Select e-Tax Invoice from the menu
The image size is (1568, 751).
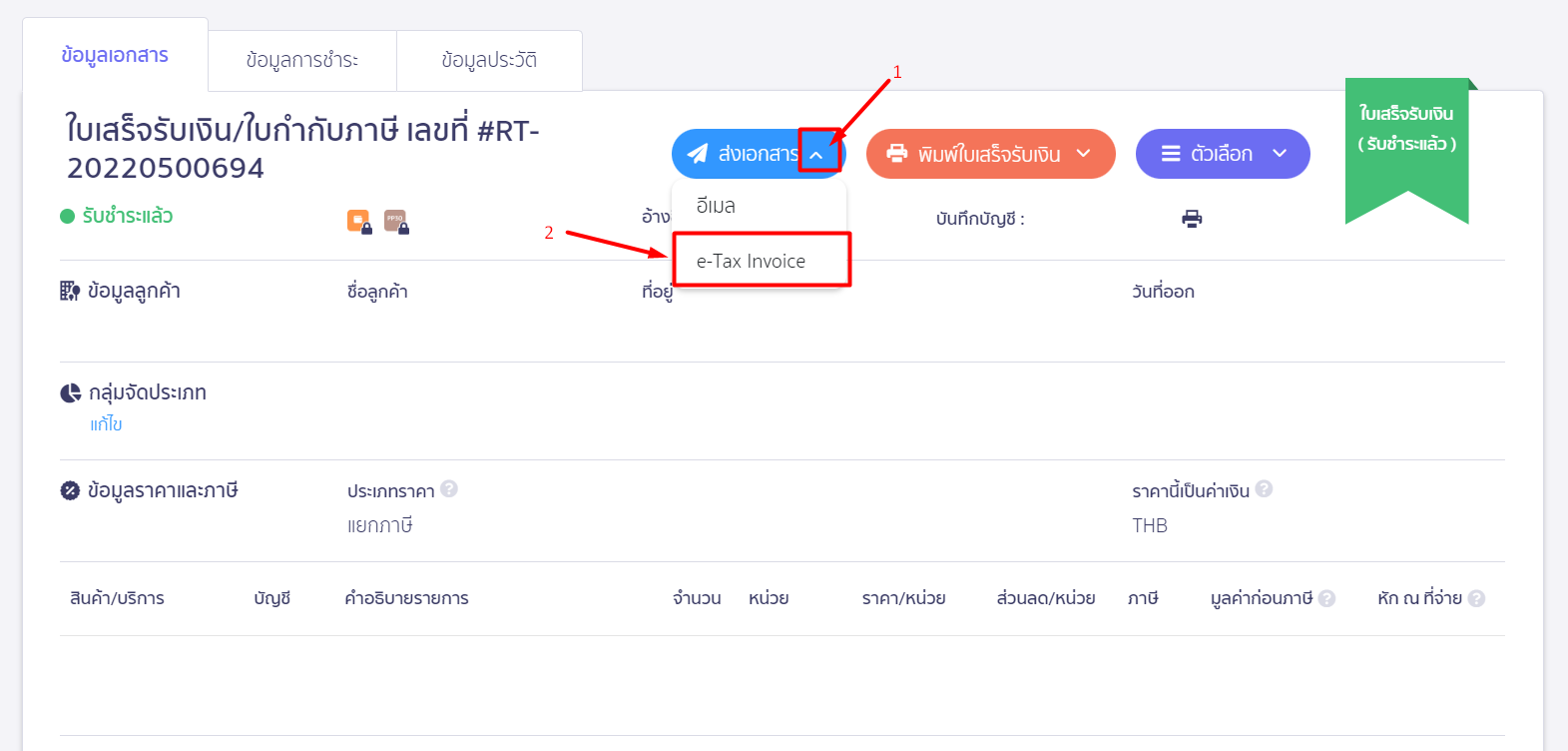[751, 261]
